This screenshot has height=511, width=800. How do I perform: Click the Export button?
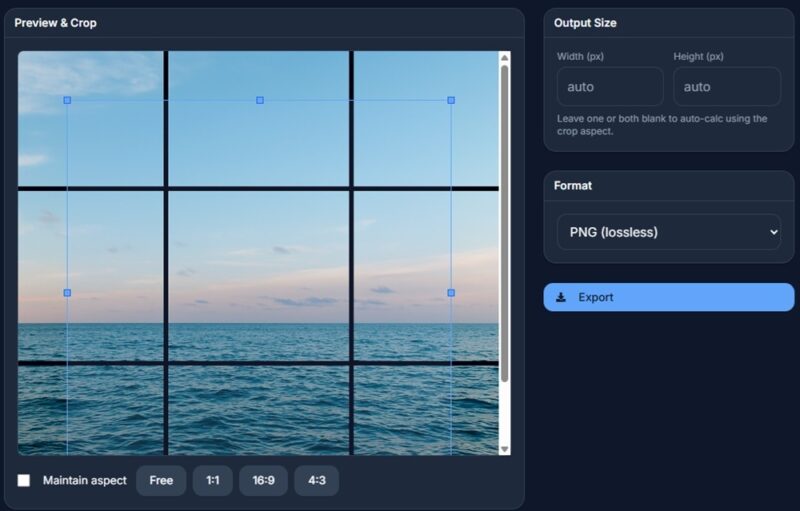tap(668, 297)
